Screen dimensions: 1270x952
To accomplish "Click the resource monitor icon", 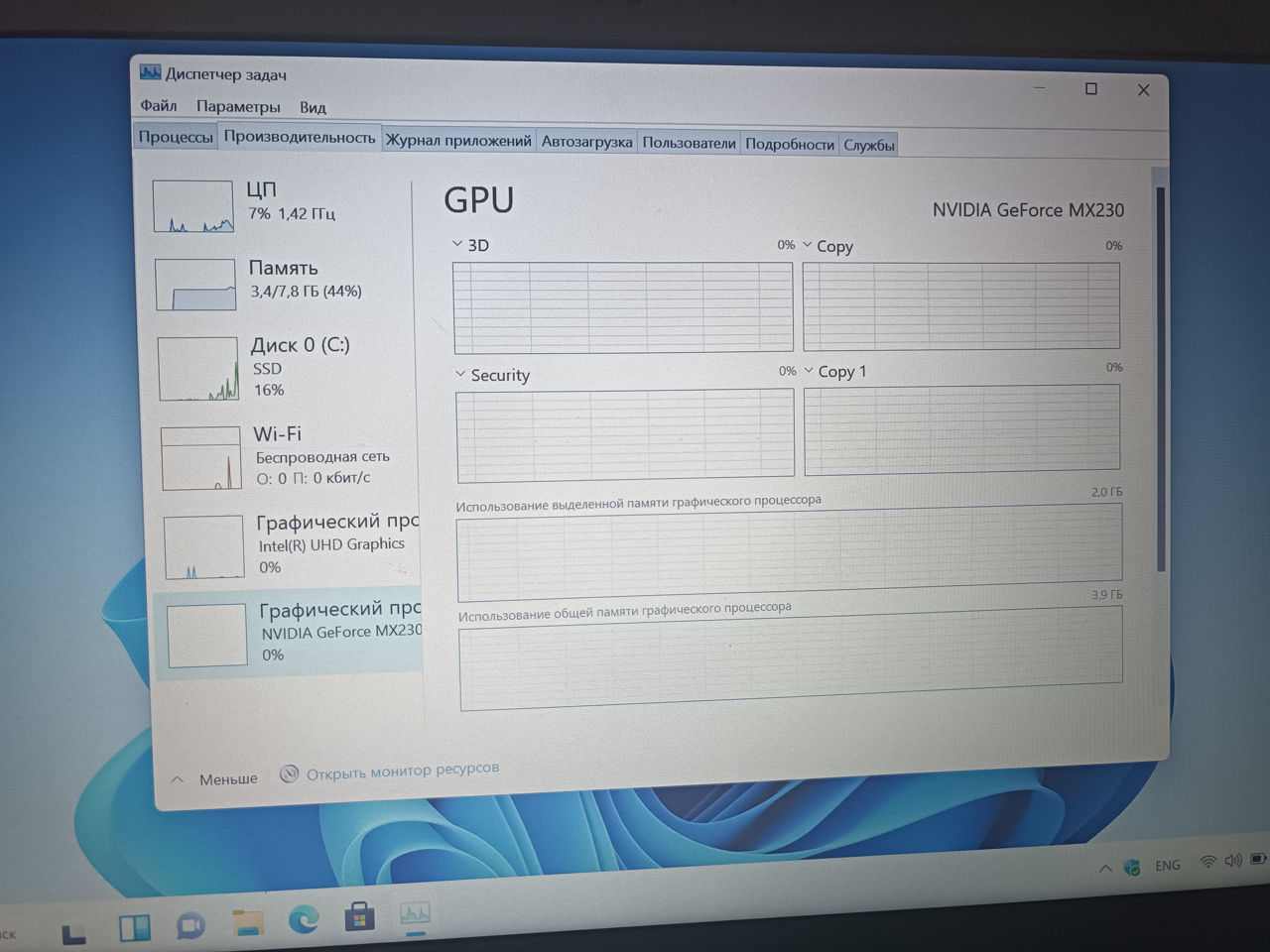I will 289,773.
